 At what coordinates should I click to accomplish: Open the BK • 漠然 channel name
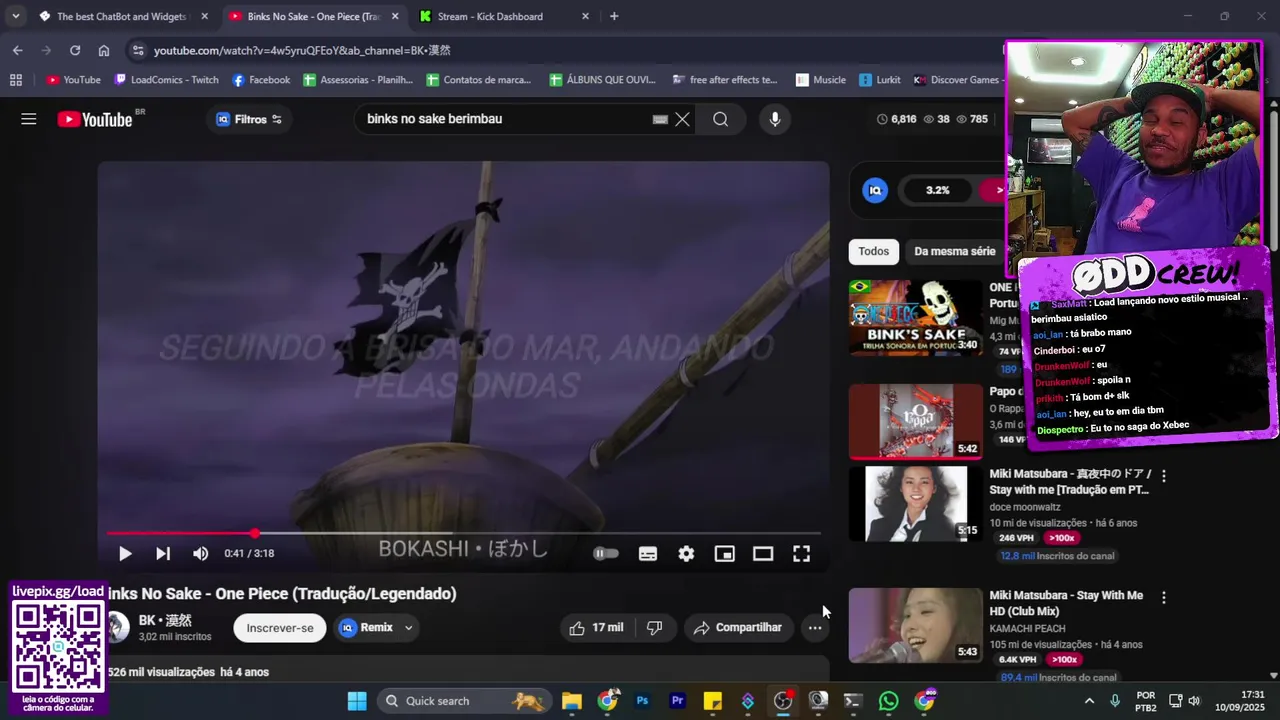[165, 620]
